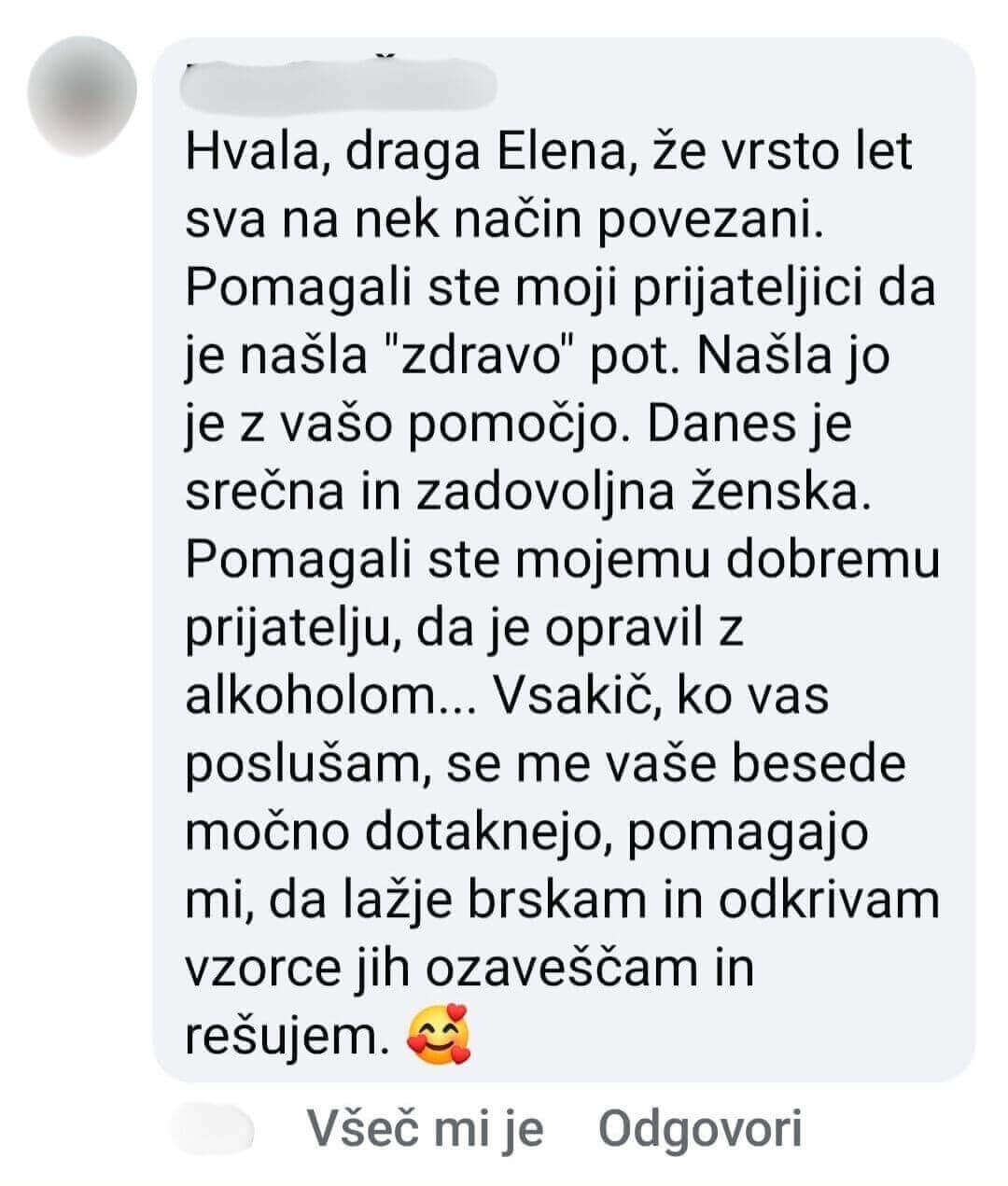
Task: Click the word "rešujem." before the emoji
Action: (287, 1037)
